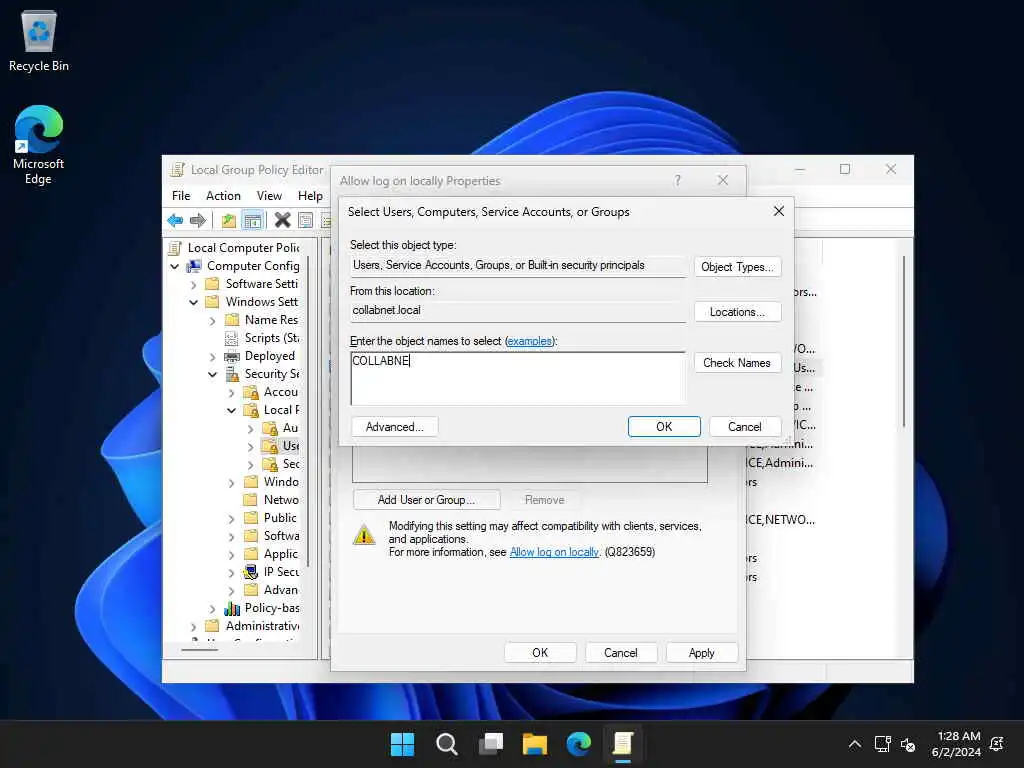Screen dimensions: 1024x768
Task: Open the examples link
Action: 529,341
